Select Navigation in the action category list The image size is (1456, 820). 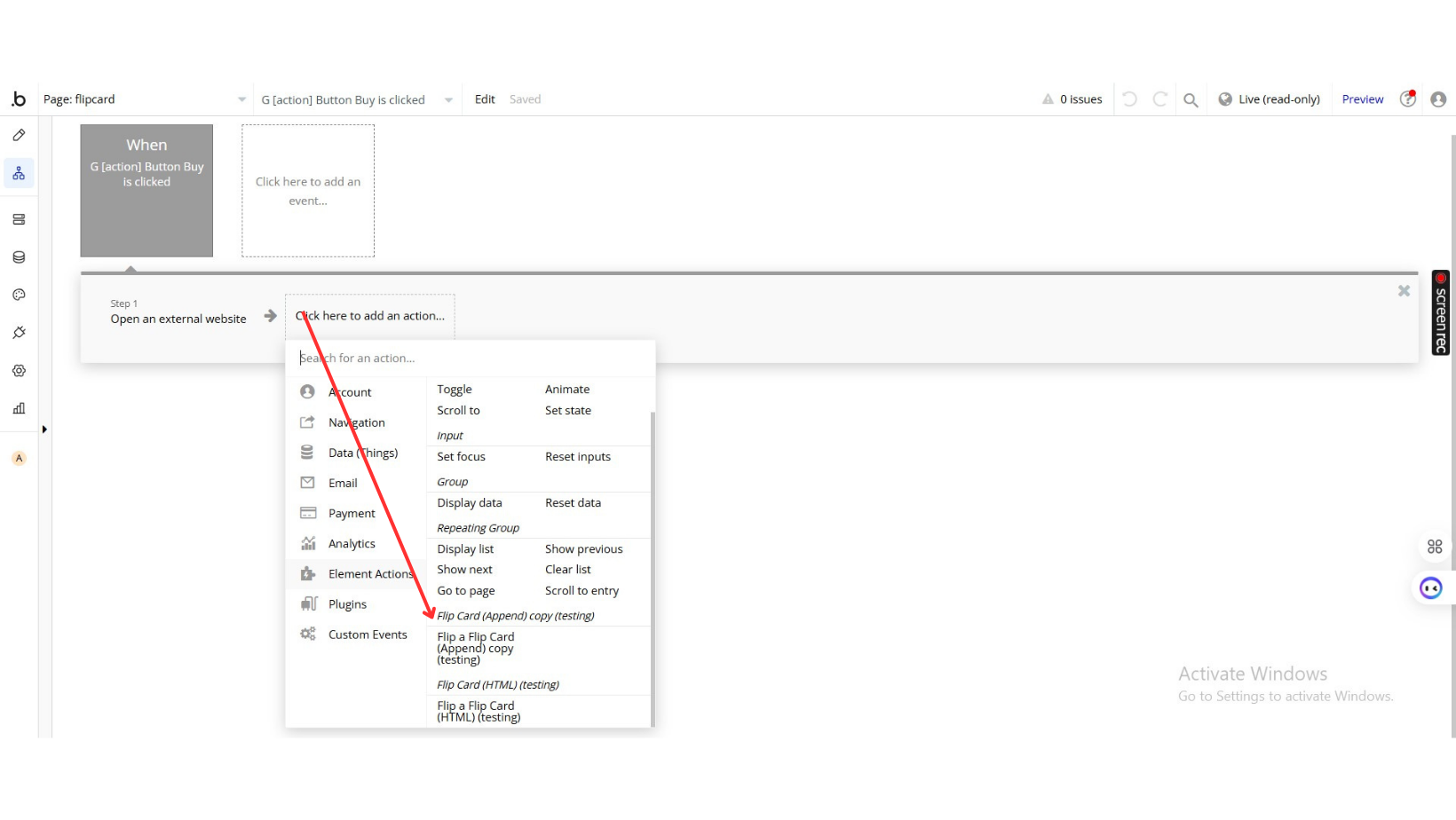coord(356,423)
